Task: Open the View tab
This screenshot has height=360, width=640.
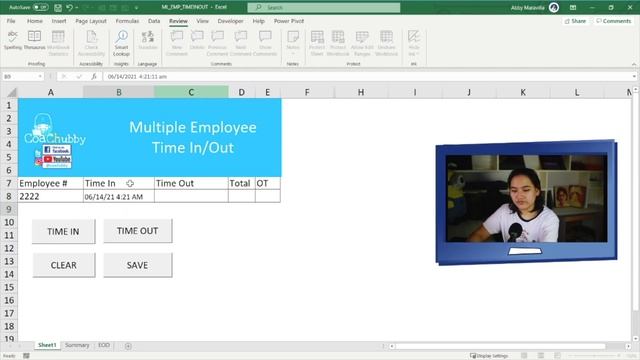Action: [x=202, y=21]
